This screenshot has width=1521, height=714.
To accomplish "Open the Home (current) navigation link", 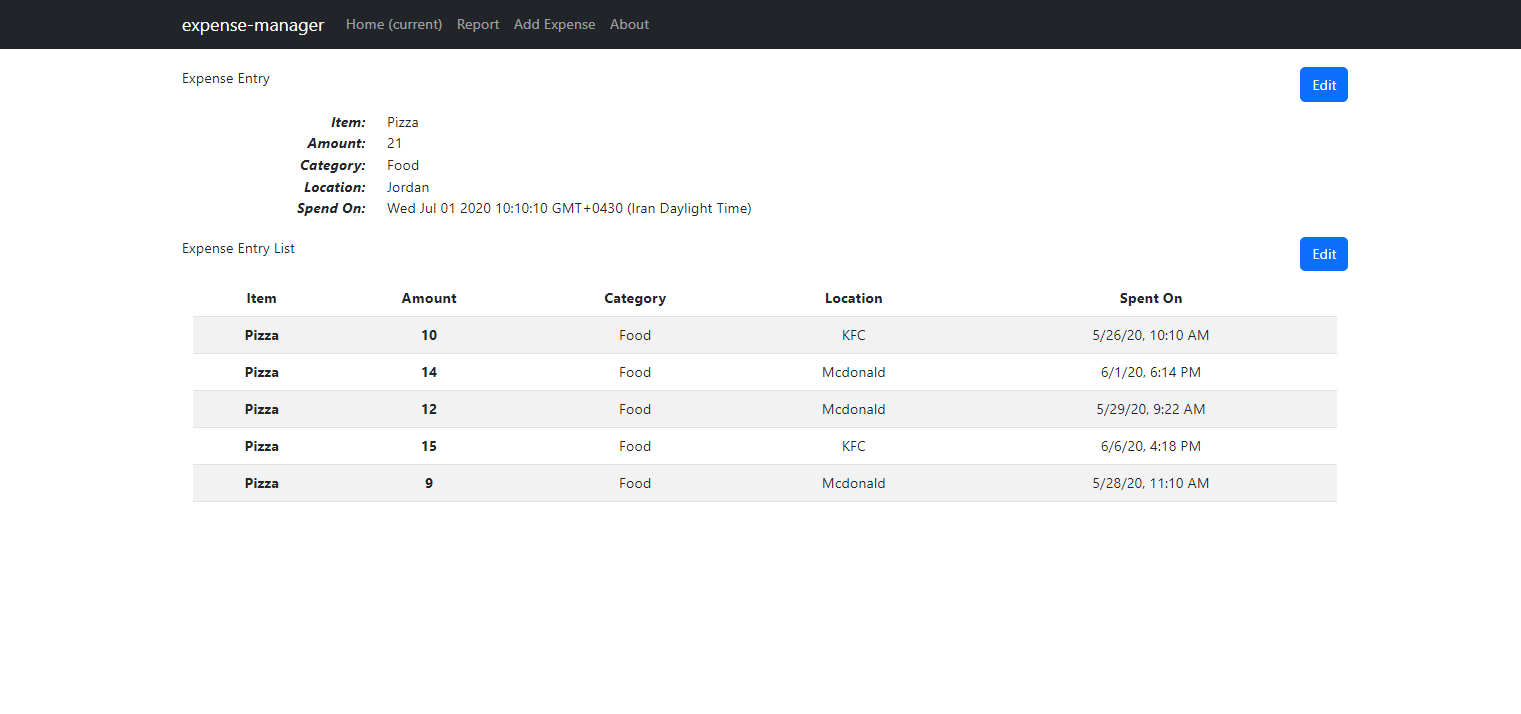I will (393, 24).
